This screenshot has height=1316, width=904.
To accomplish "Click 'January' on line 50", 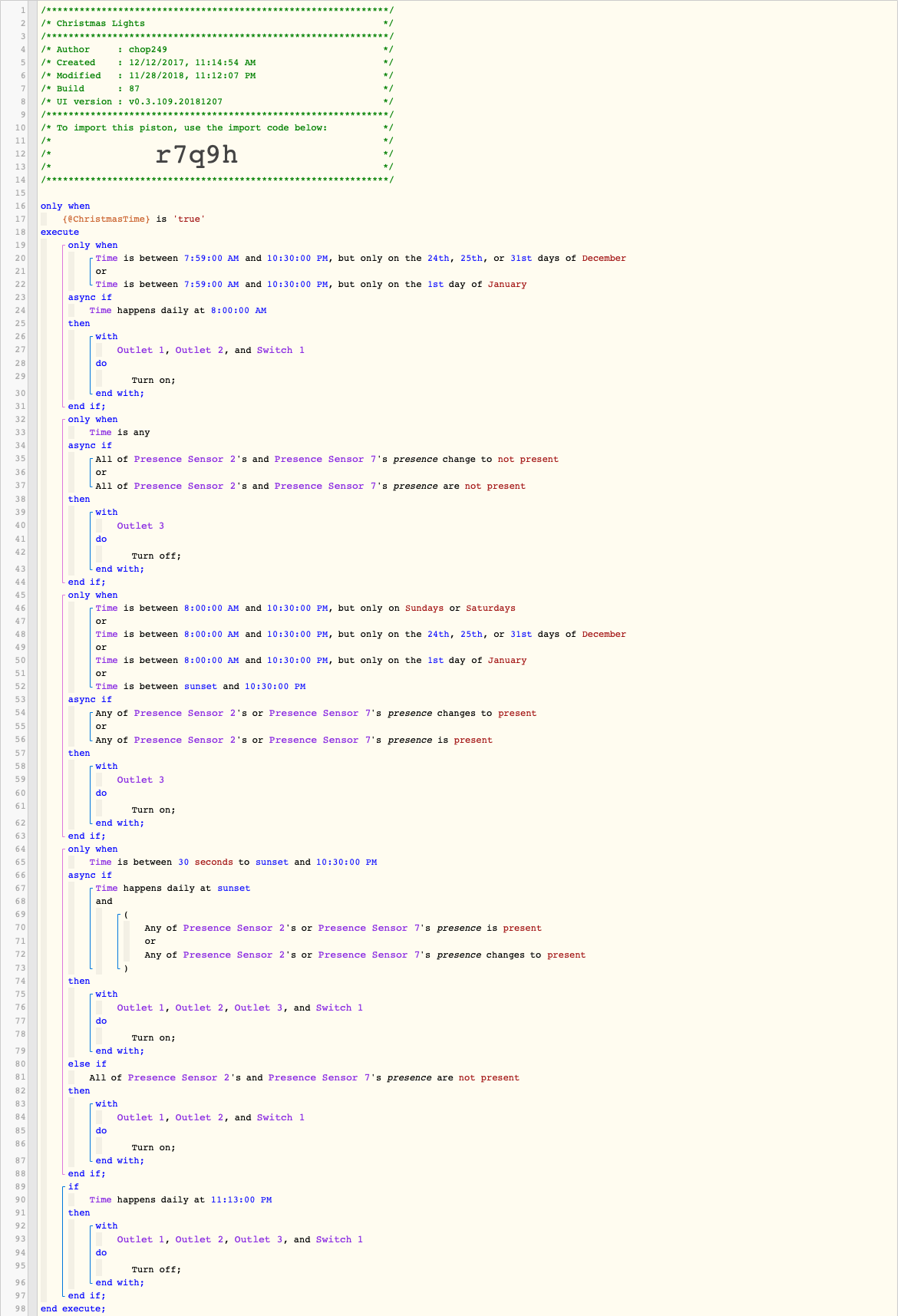I will click(507, 660).
